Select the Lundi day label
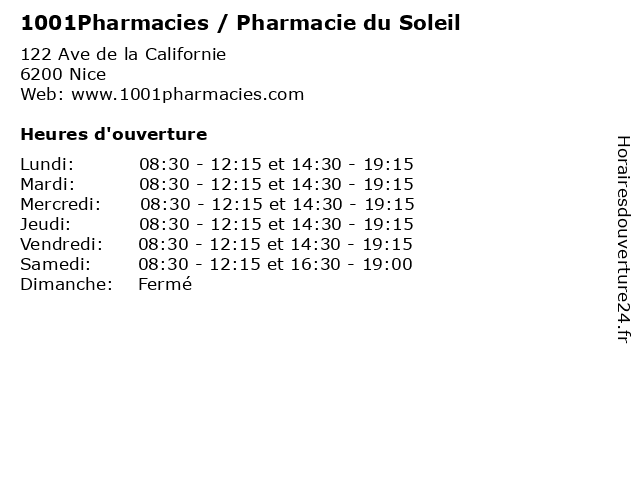The width and height of the screenshot is (640, 480). tap(47, 164)
